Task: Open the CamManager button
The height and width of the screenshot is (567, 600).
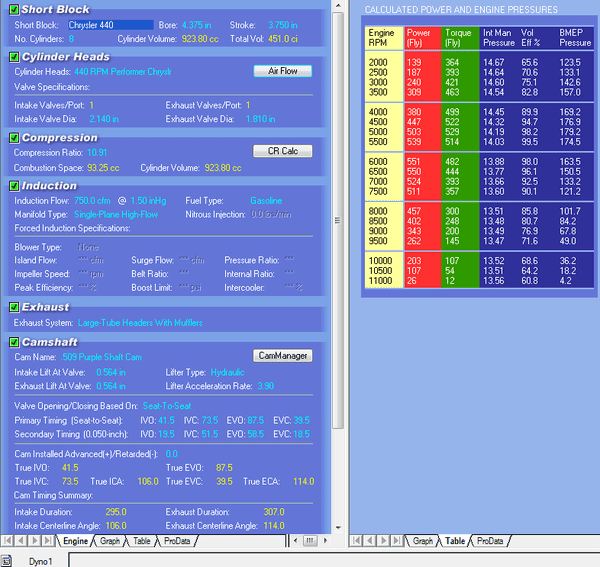Action: (282, 356)
